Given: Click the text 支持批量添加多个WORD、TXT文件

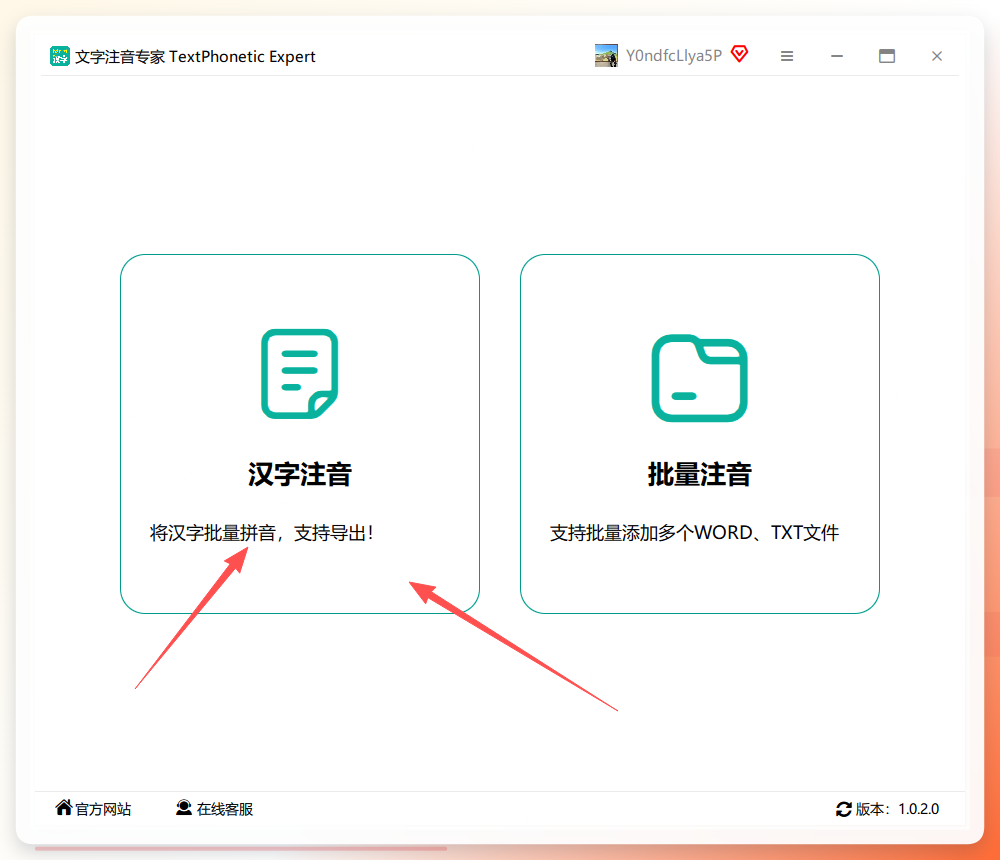Looking at the screenshot, I should point(695,533).
